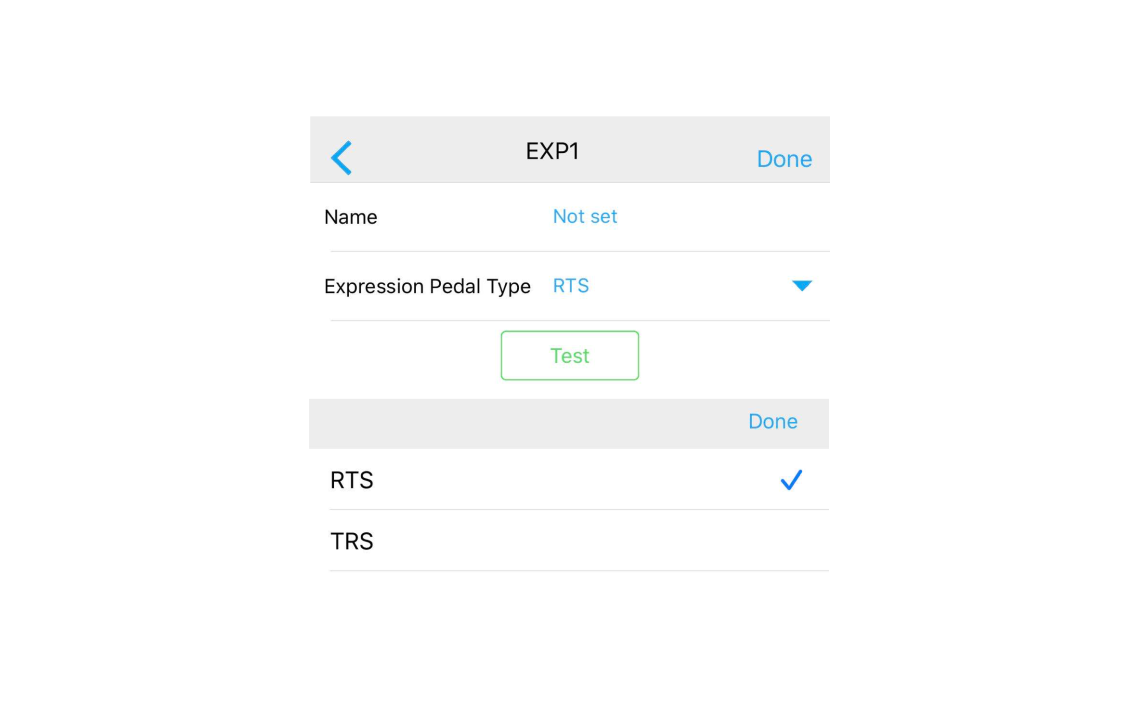
Task: Click the blank middle of the TRS option row
Action: click(x=570, y=542)
